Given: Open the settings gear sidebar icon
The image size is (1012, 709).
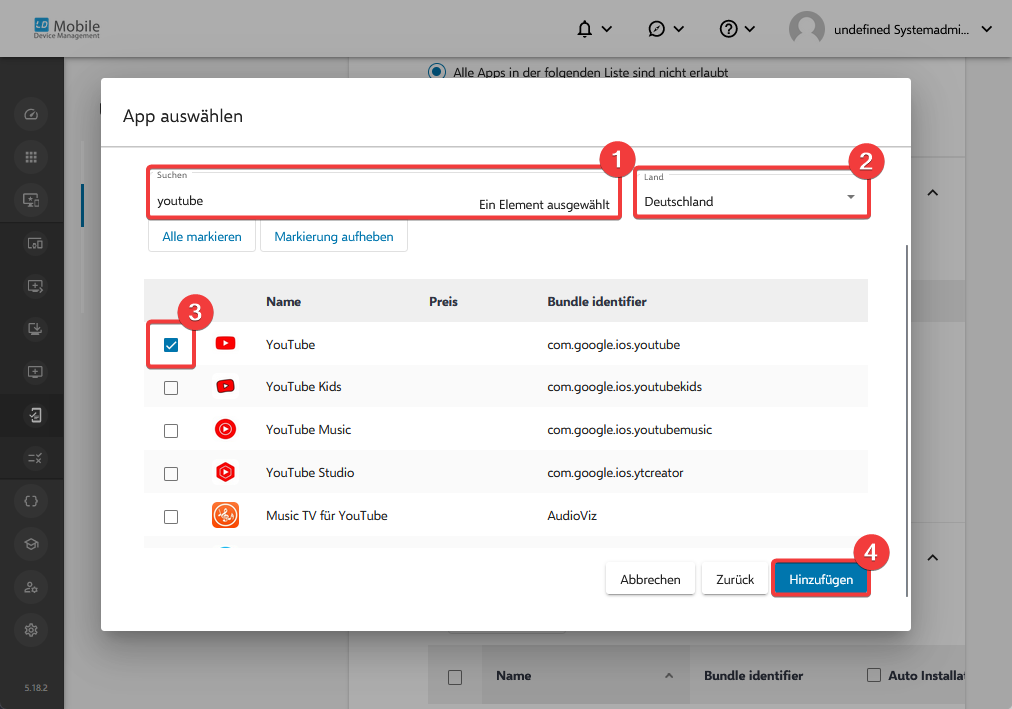Looking at the screenshot, I should [x=31, y=630].
